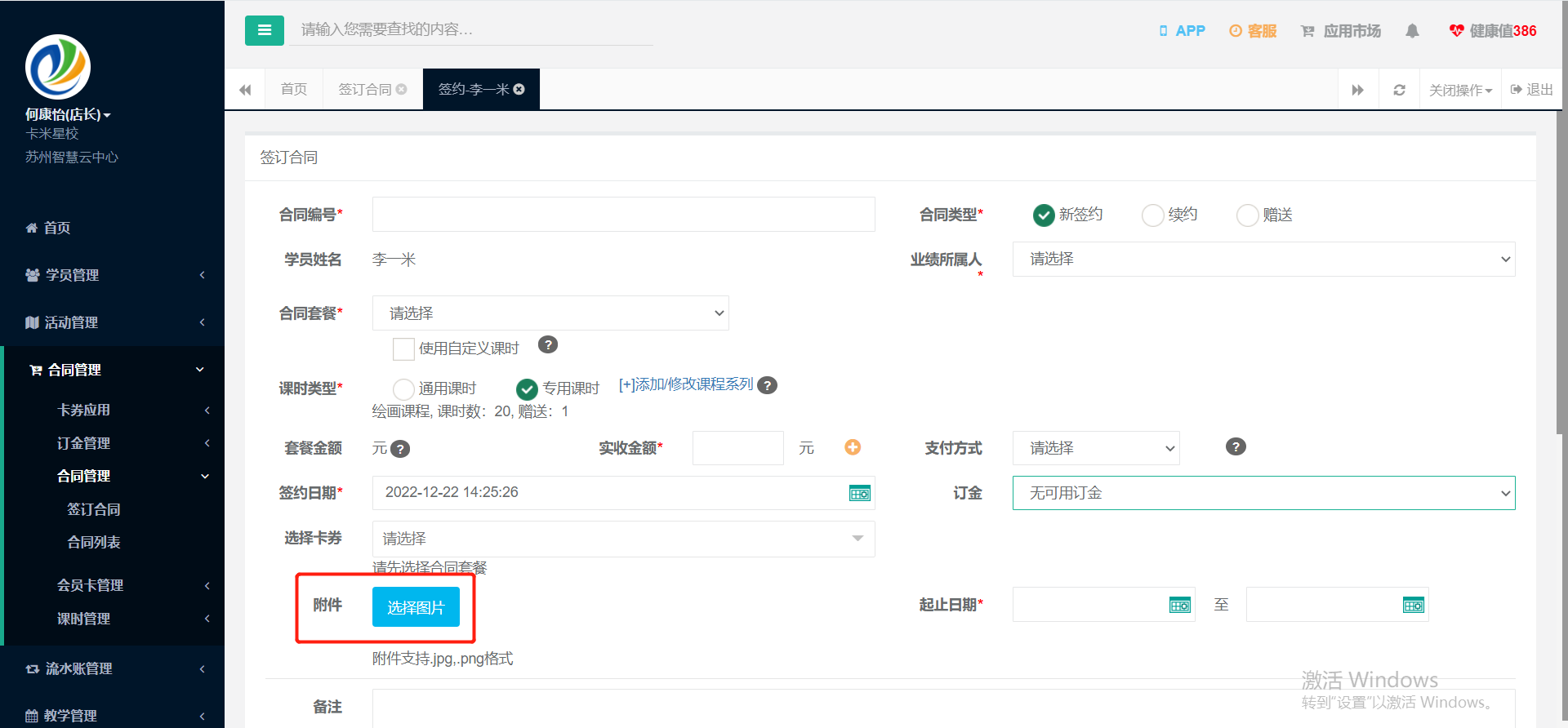Refresh the current tab
Image resolution: width=1568 pixels, height=728 pixels.
pos(1399,90)
